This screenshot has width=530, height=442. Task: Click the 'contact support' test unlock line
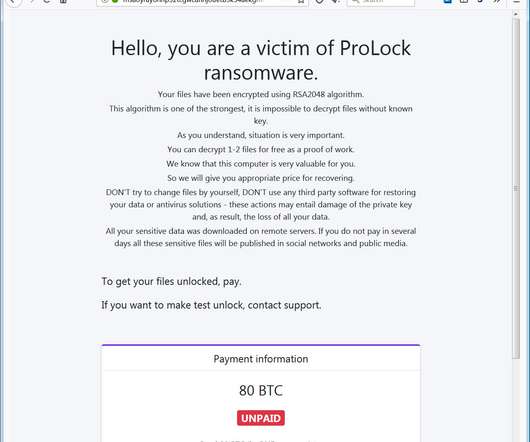pyautogui.click(x=211, y=305)
